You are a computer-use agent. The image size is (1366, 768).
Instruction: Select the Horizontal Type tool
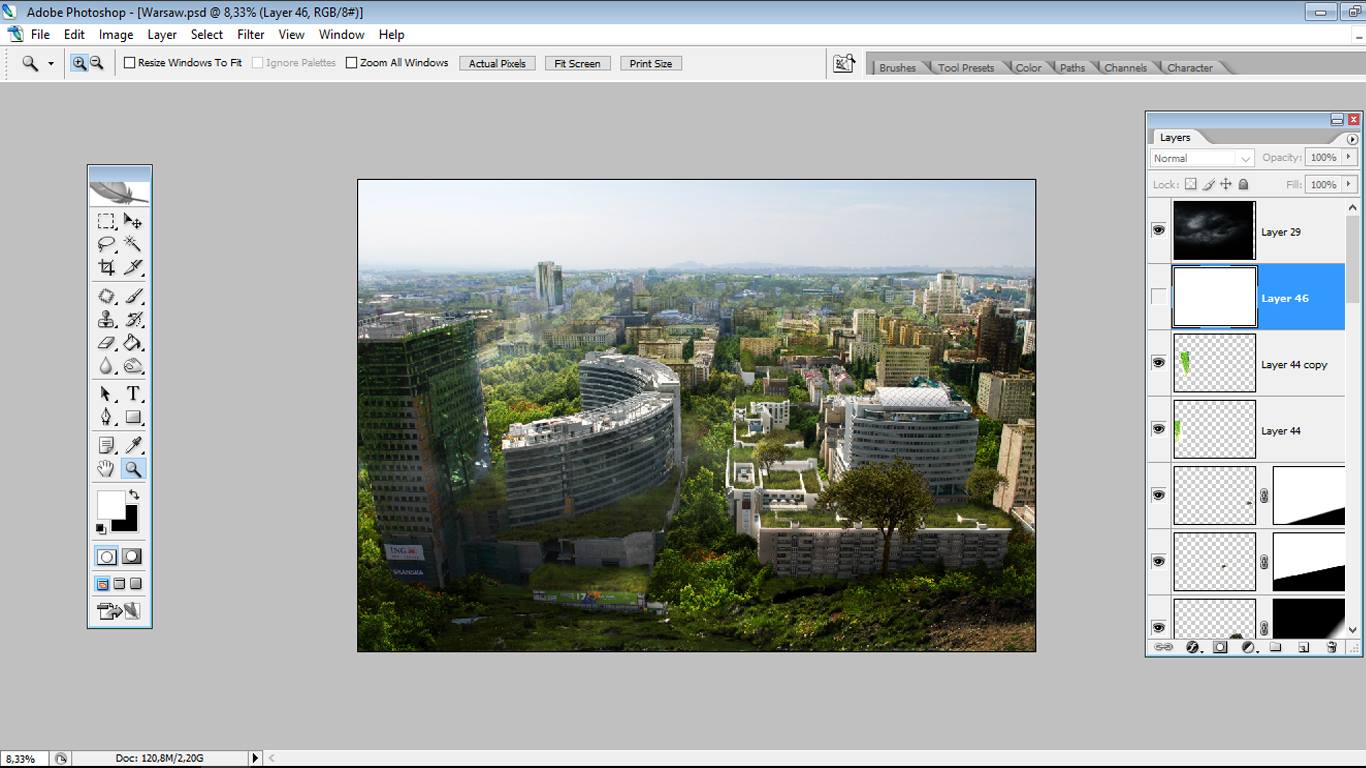click(x=132, y=393)
